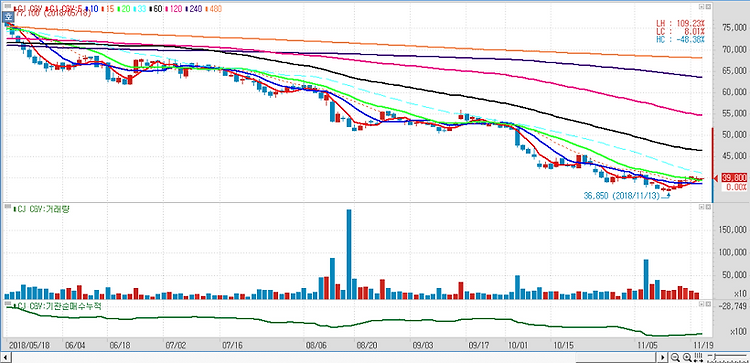Select the 33-day moving average legend

(140, 9)
